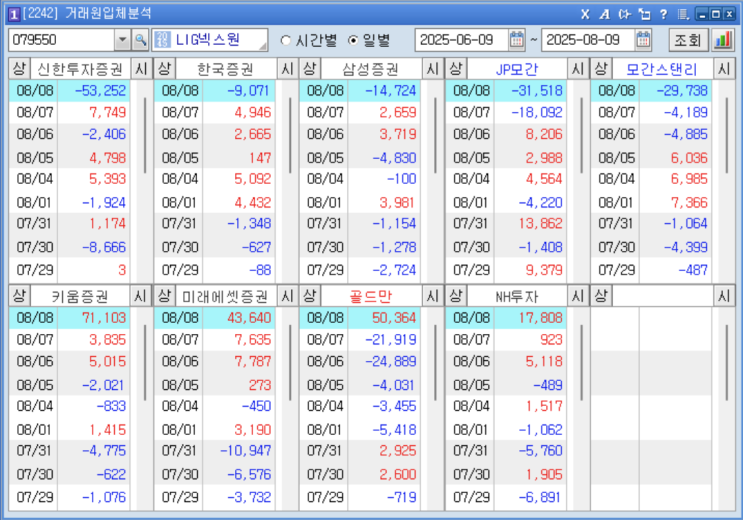This screenshot has height=520, width=743.
Task: Select the -29,738 value in 모간스탠리
Action: point(682,91)
